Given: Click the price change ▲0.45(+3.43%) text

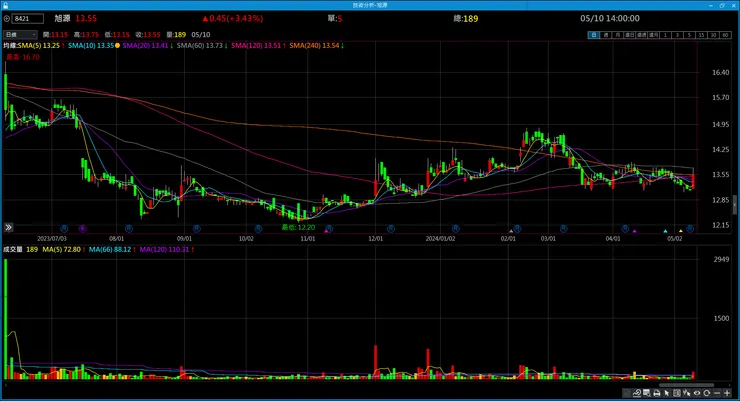Looking at the screenshot, I should tap(233, 18).
